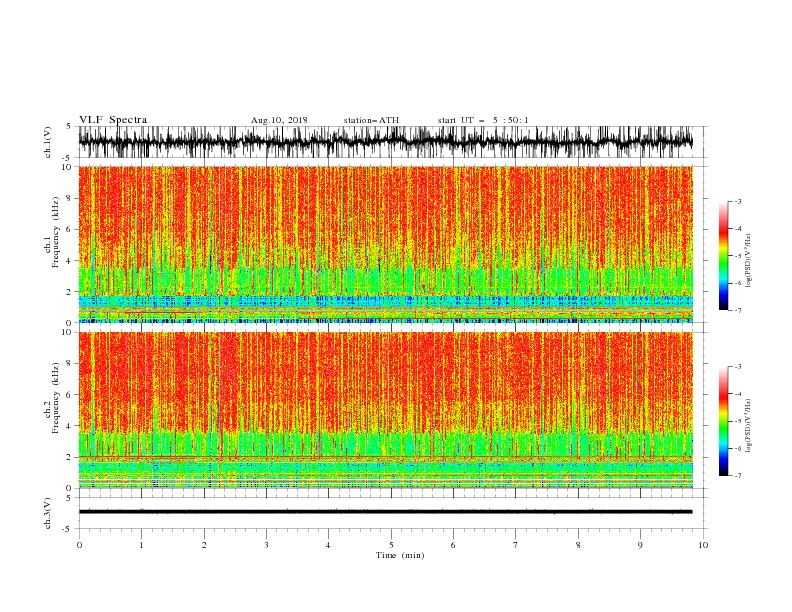This screenshot has height=612, width=792.
Task: Click the time axis tick label "10"
Action: (703, 545)
